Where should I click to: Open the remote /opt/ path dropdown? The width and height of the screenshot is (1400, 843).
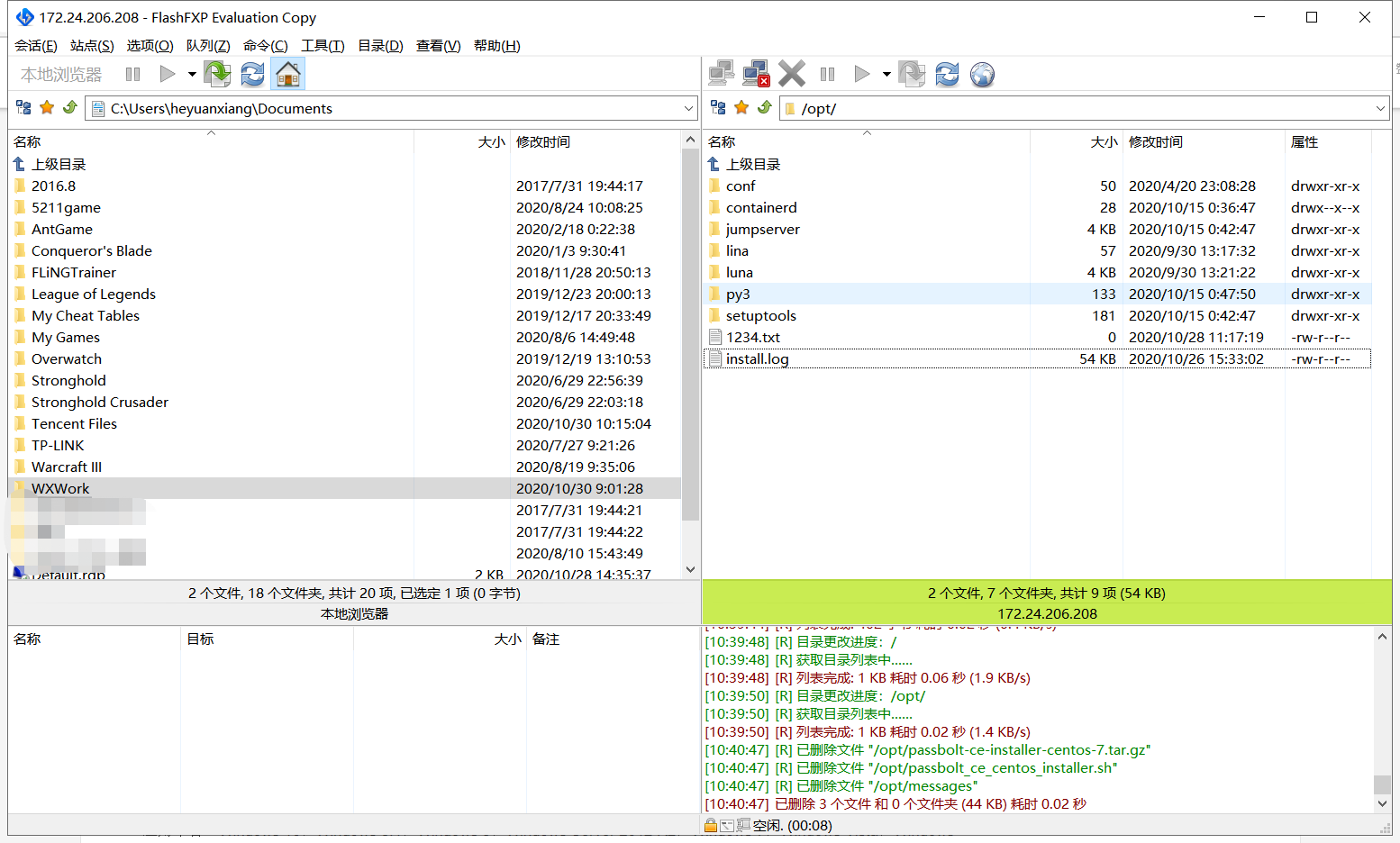(x=1381, y=108)
